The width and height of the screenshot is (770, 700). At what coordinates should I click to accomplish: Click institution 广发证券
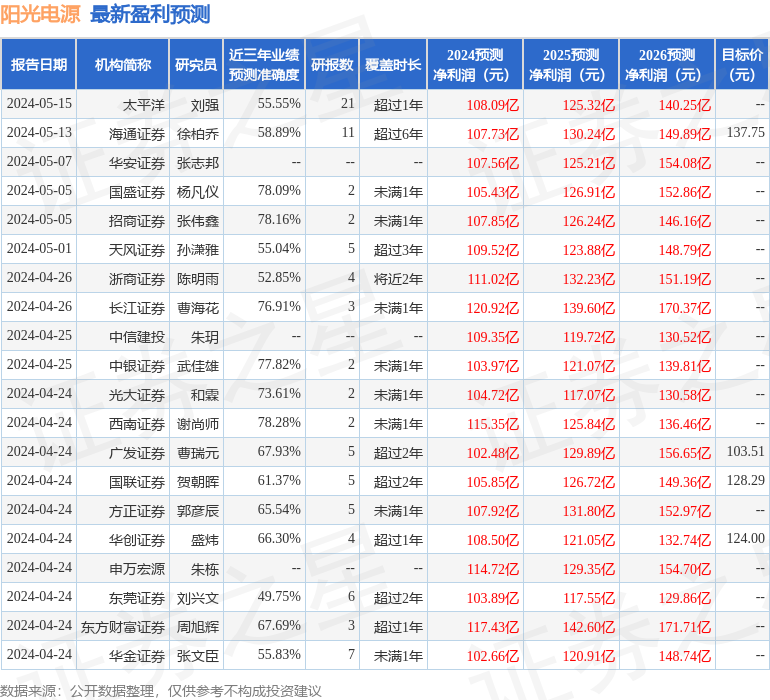click(x=137, y=453)
